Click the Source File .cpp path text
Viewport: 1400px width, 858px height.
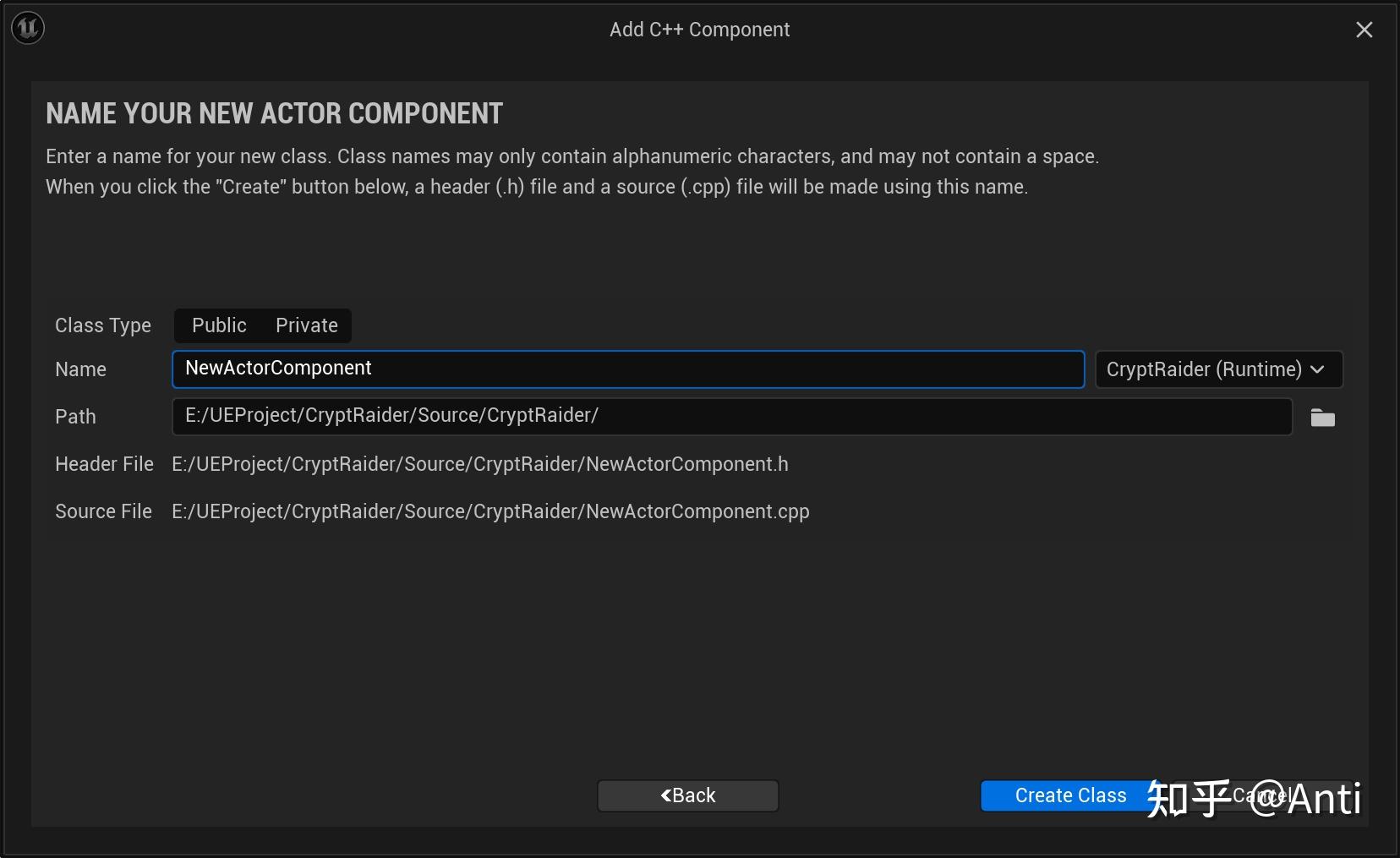click(x=490, y=511)
